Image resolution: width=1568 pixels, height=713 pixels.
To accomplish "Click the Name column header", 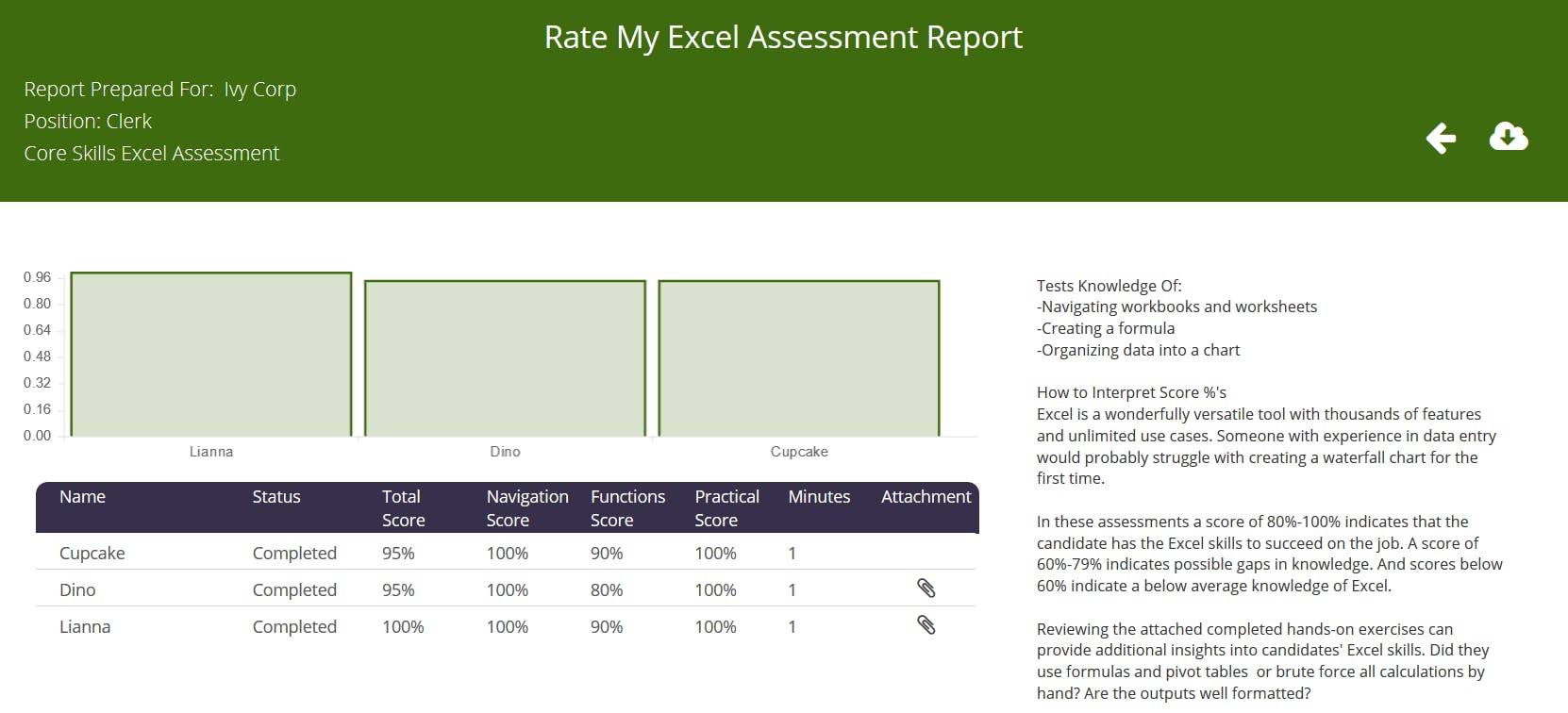I will click(x=82, y=497).
